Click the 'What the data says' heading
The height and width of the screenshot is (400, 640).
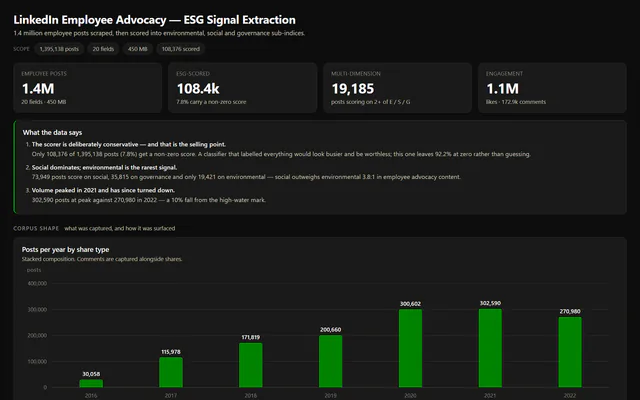point(52,133)
